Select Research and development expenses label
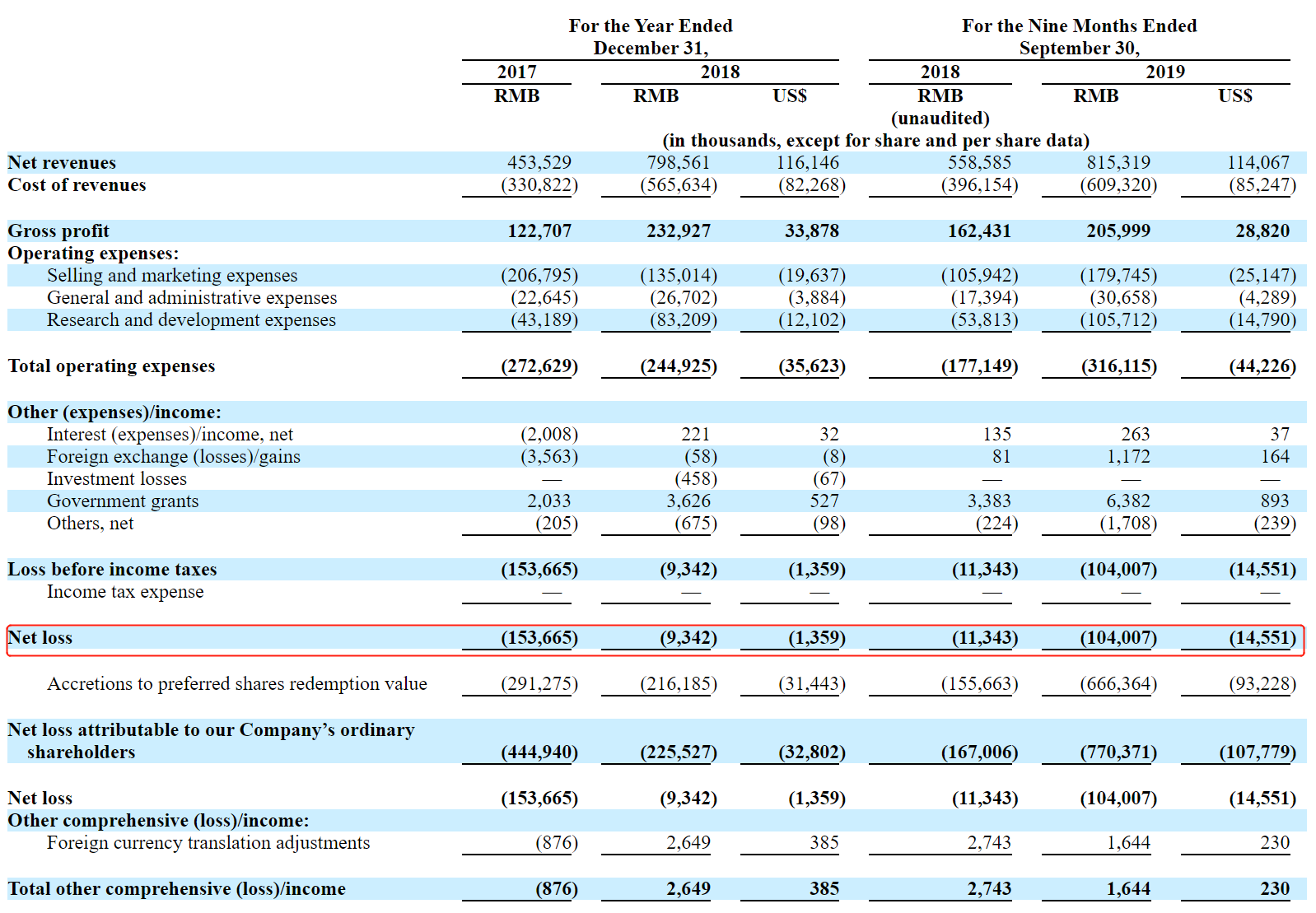1316x913 pixels. 191,320
